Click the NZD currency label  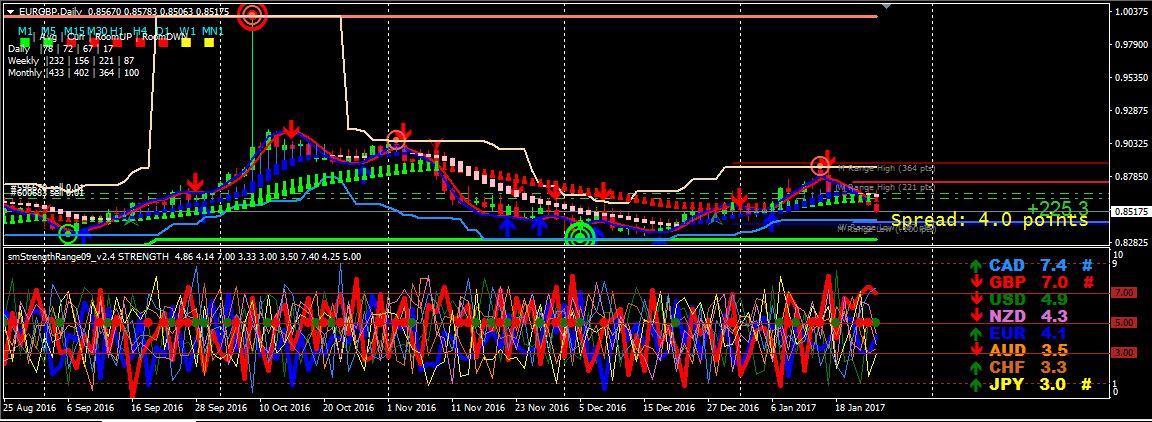click(1006, 316)
